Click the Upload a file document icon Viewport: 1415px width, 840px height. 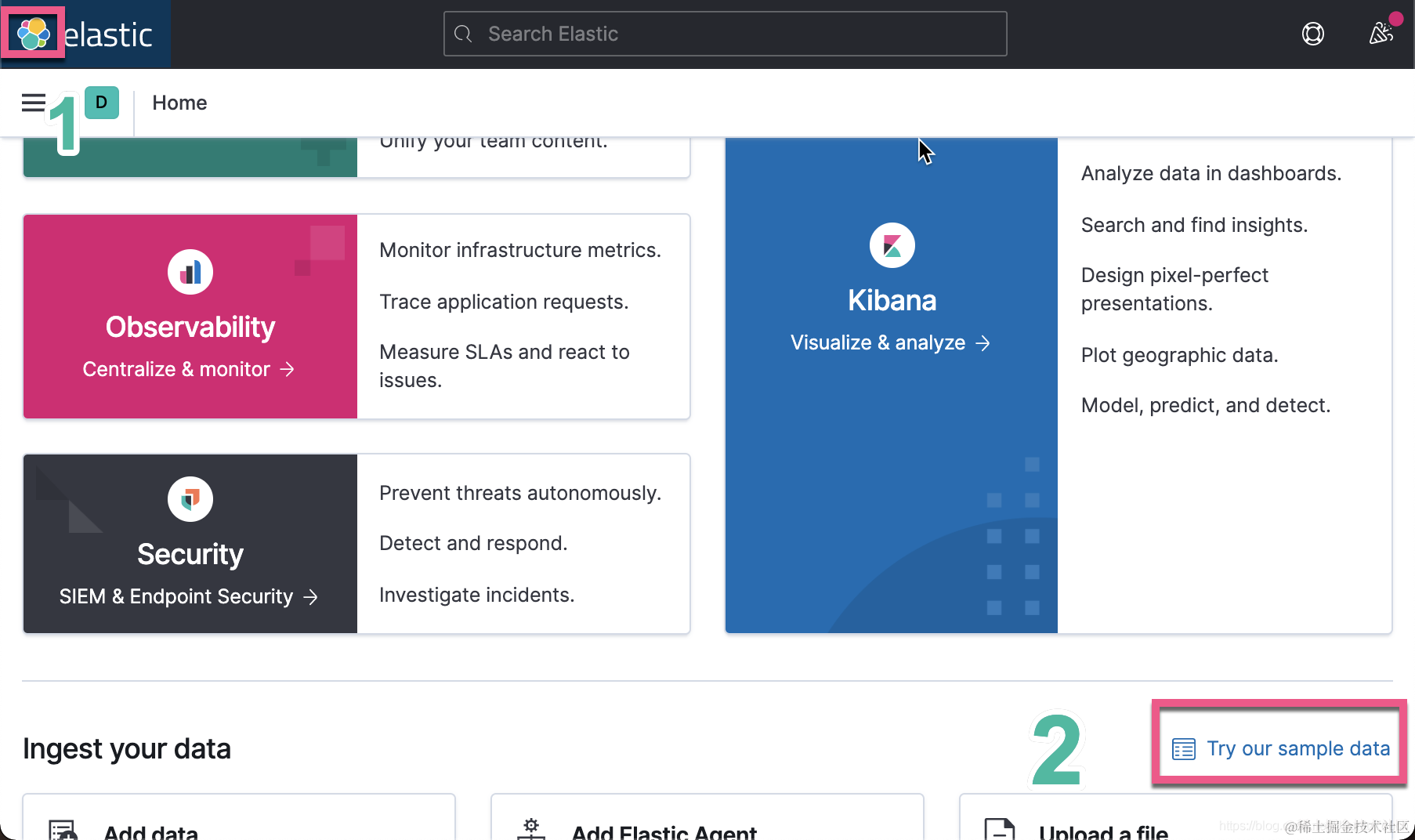[1000, 829]
